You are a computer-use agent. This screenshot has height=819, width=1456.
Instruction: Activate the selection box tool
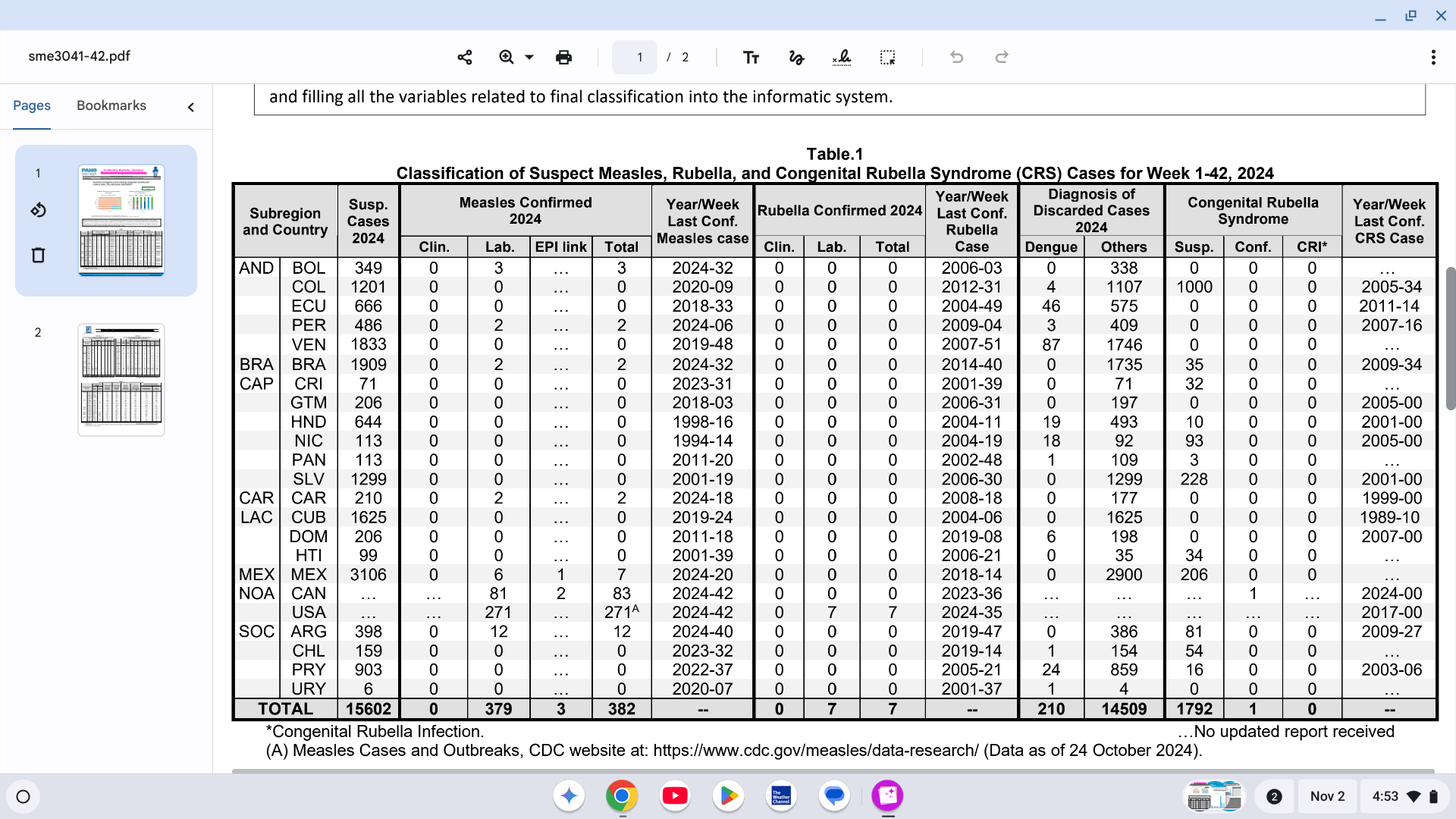(x=887, y=57)
